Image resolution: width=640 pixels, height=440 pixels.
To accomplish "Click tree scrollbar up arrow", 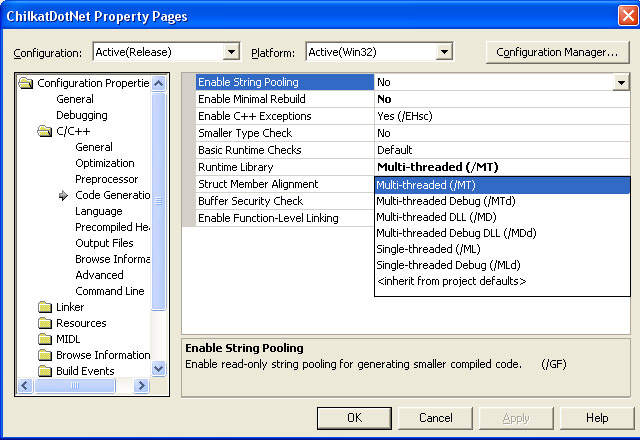I will 158,83.
